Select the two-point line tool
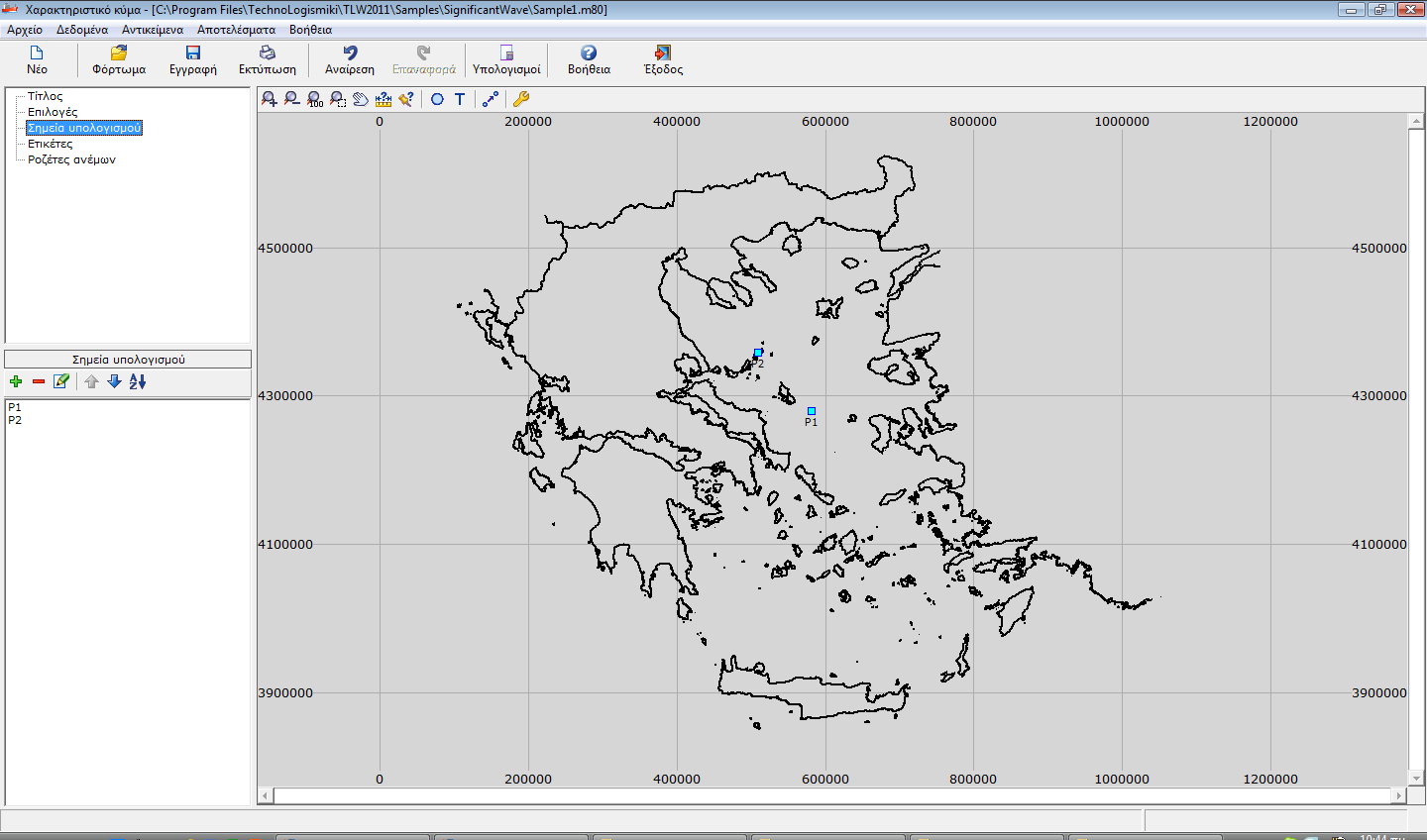Image resolution: width=1427 pixels, height=840 pixels. click(x=491, y=99)
